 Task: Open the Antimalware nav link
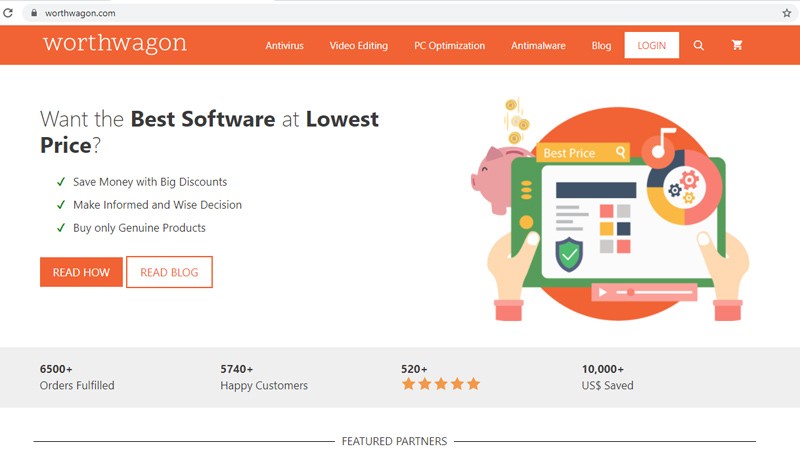point(538,46)
